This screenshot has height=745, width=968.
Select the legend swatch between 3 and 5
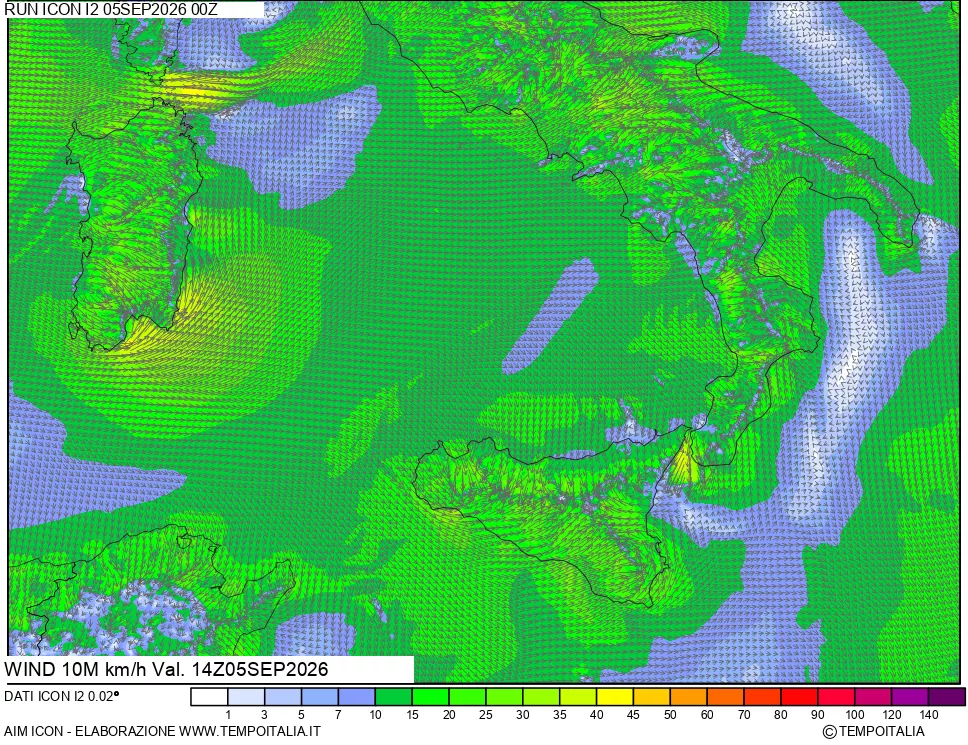click(283, 697)
